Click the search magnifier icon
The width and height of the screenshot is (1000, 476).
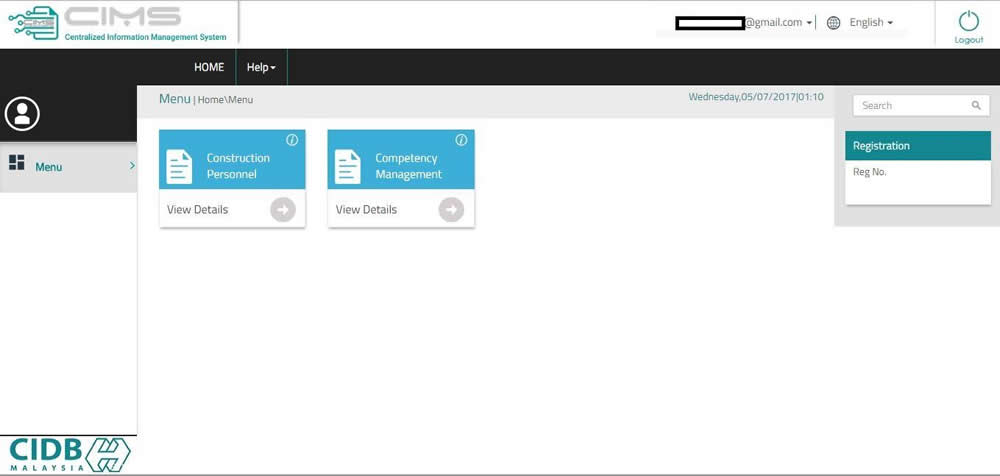[976, 105]
